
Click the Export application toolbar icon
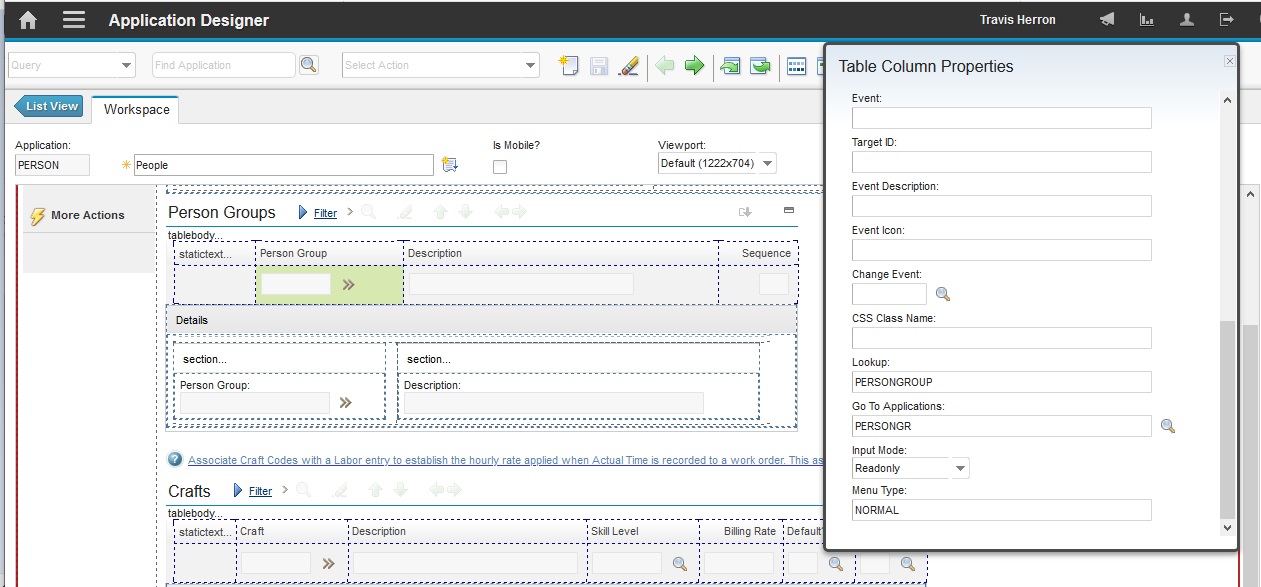point(761,65)
